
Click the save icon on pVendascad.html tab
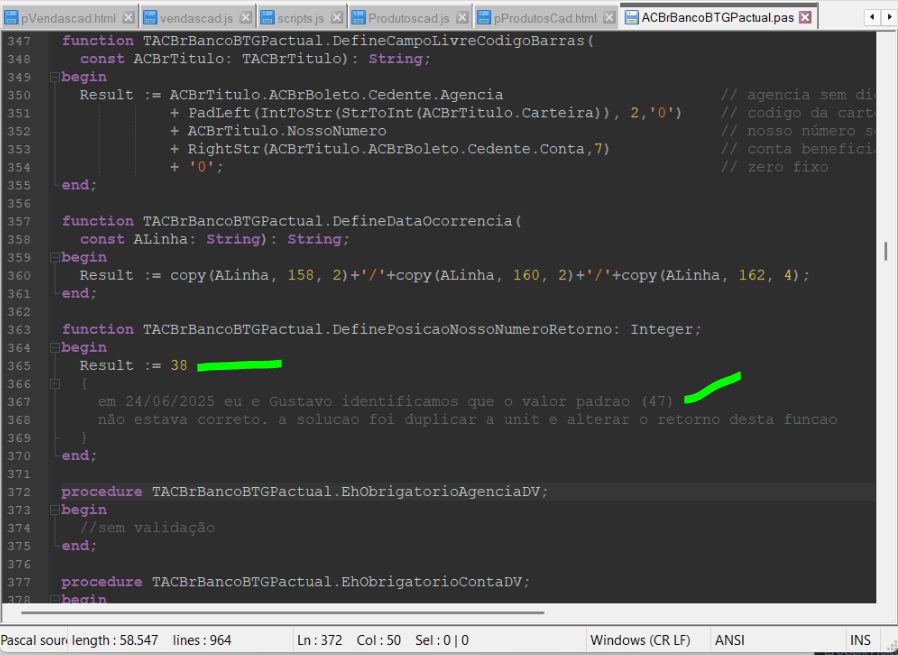coord(11,18)
